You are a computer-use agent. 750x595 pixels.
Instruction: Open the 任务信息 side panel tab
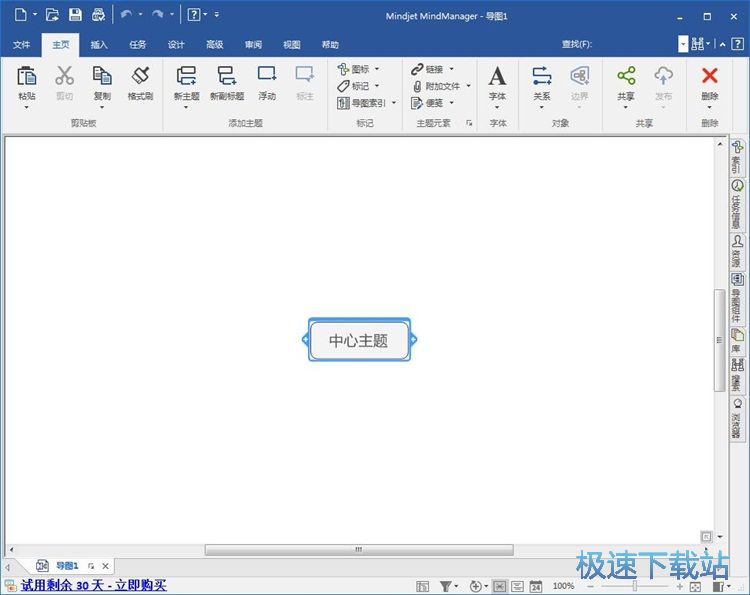(x=737, y=202)
